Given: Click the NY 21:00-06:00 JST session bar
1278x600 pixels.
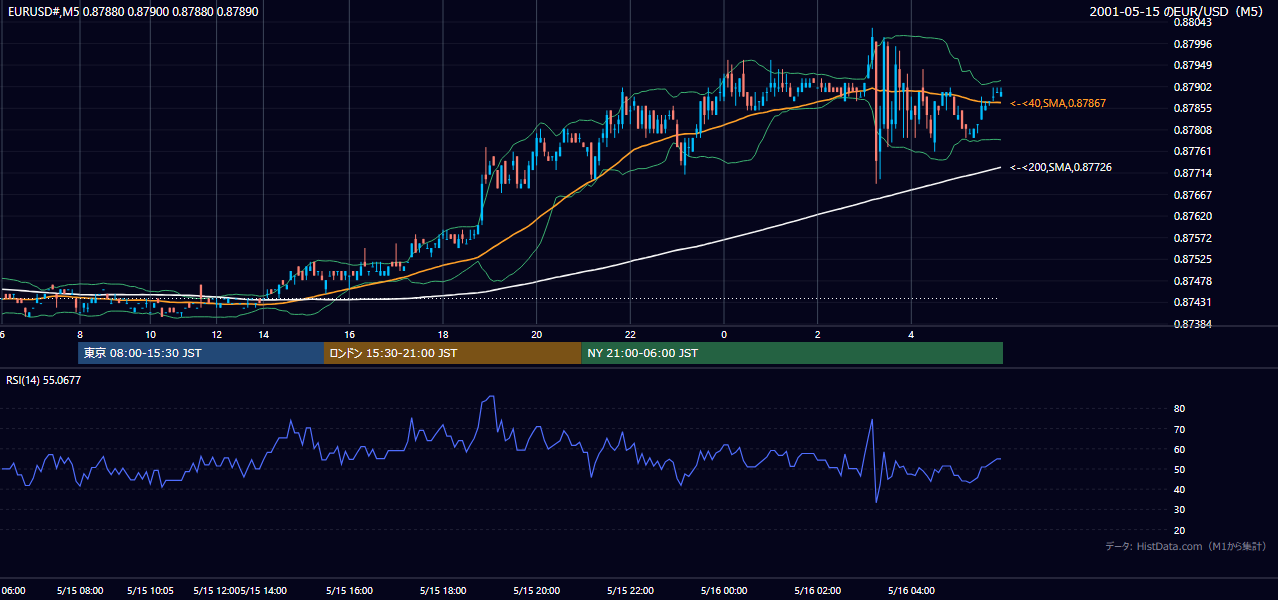Looking at the screenshot, I should (792, 353).
